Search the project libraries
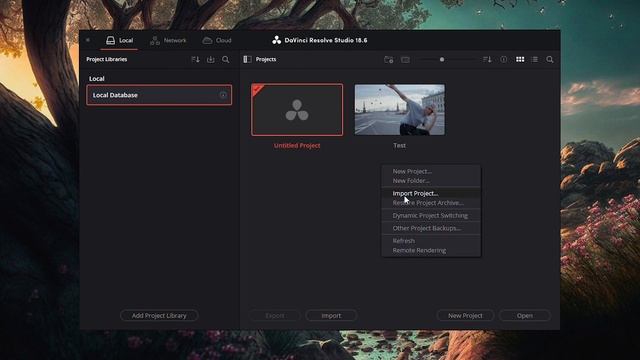Image resolution: width=640 pixels, height=360 pixels. tap(225, 60)
